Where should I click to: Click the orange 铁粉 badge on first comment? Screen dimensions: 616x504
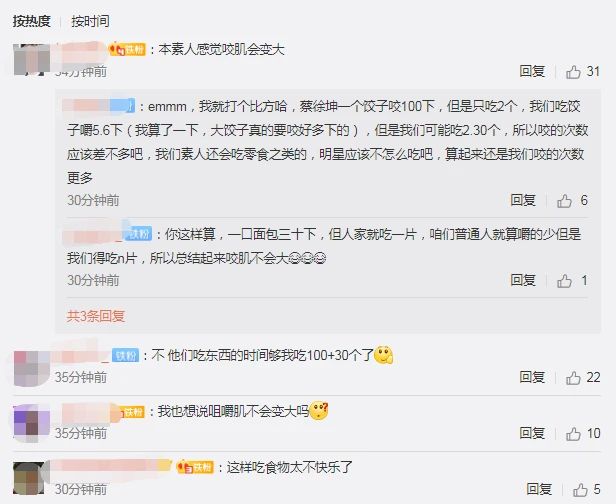point(127,49)
